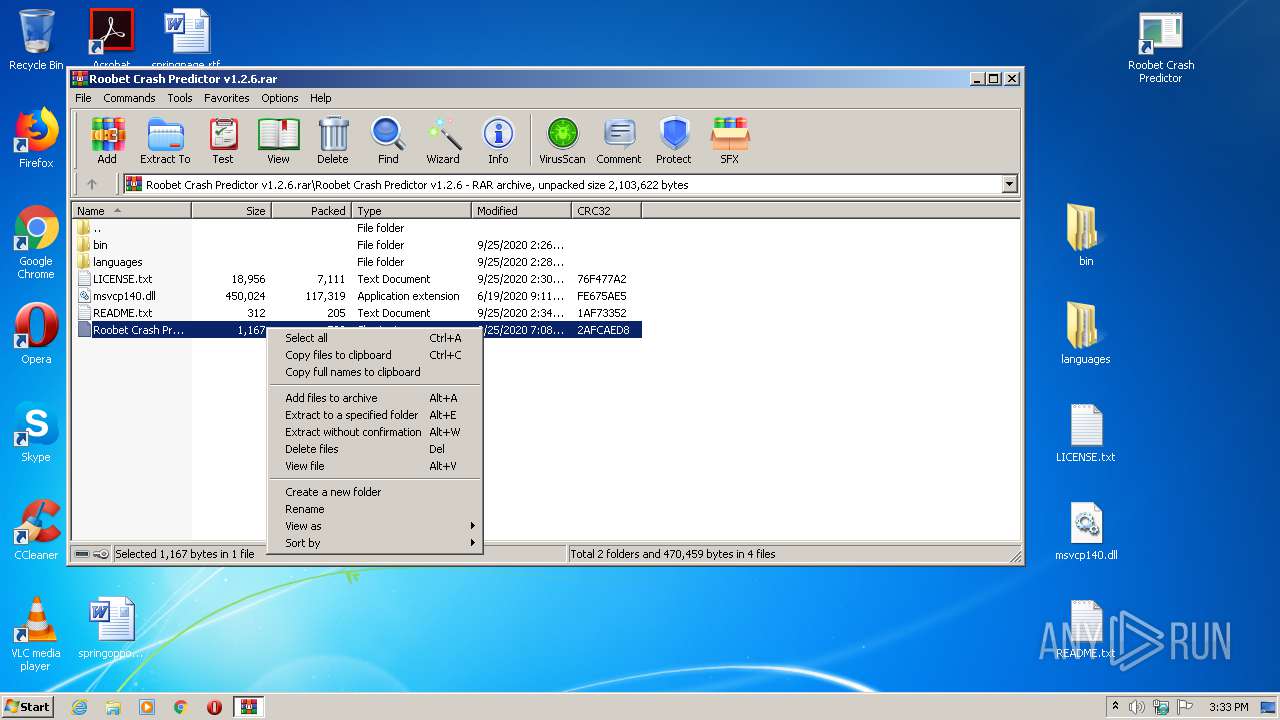The height and width of the screenshot is (720, 1280).
Task: Go up one folder level arrow
Action: 92,184
